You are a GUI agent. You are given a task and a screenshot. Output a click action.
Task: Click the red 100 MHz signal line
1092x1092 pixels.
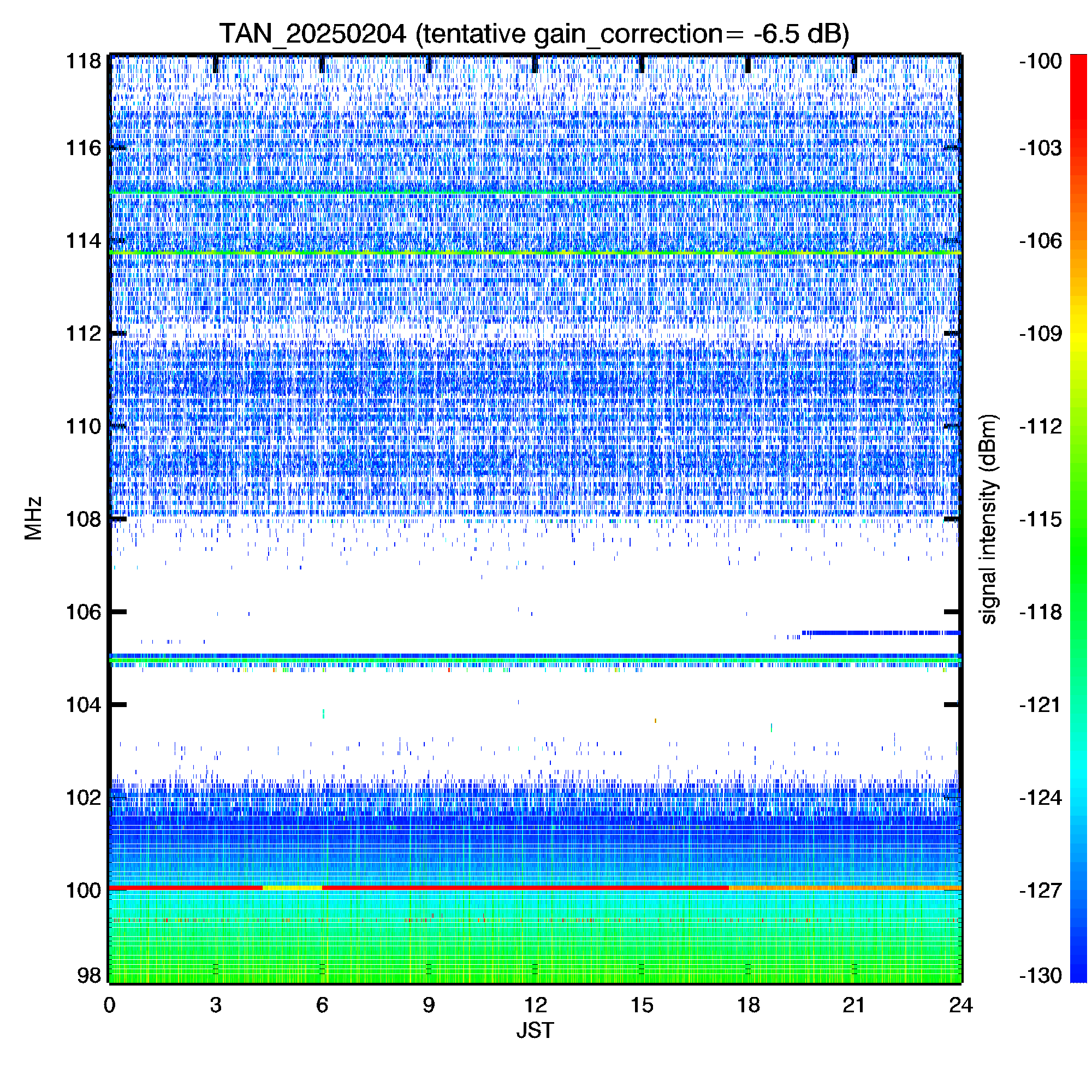[x=509, y=888]
